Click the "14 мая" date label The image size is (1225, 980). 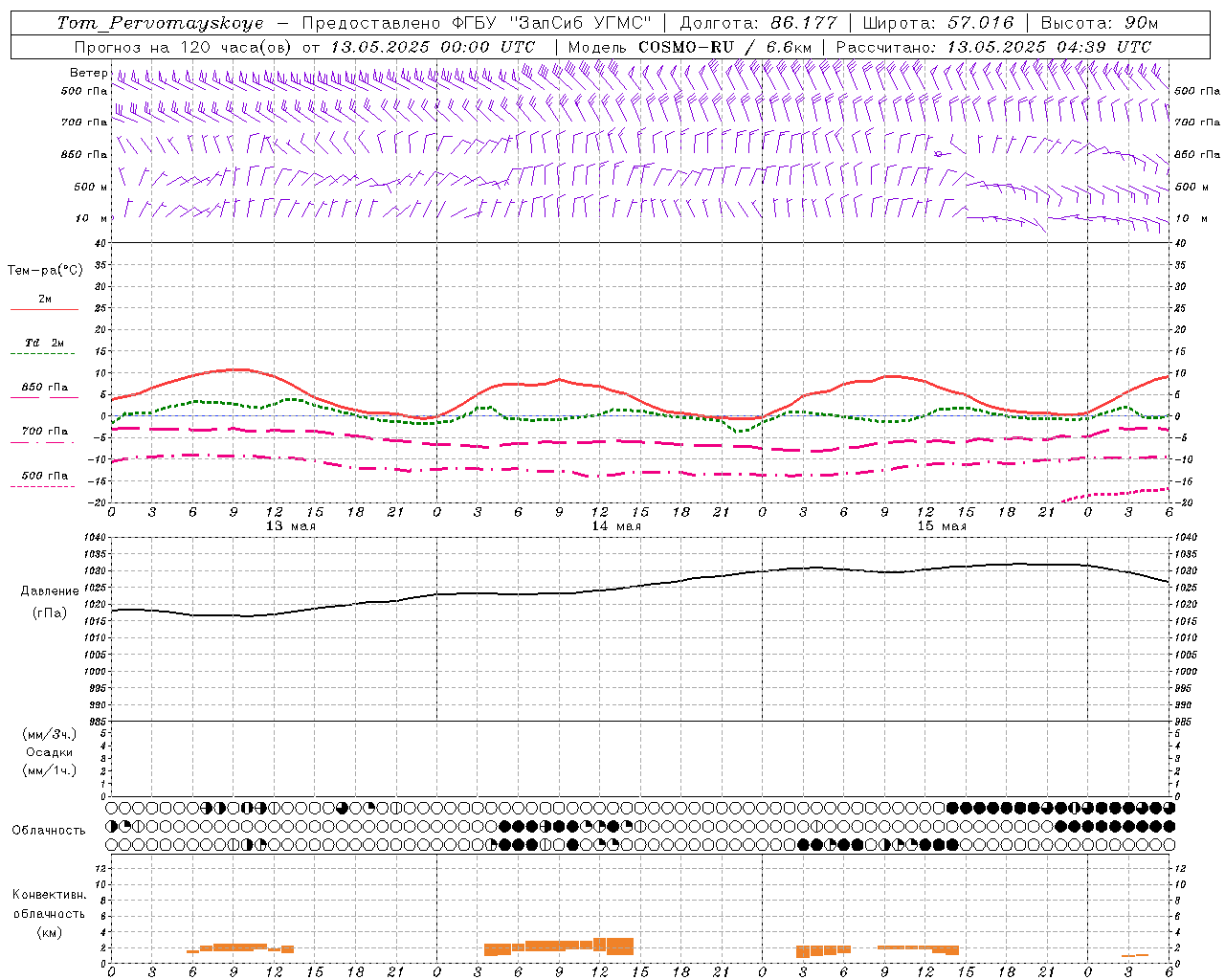coord(616,526)
